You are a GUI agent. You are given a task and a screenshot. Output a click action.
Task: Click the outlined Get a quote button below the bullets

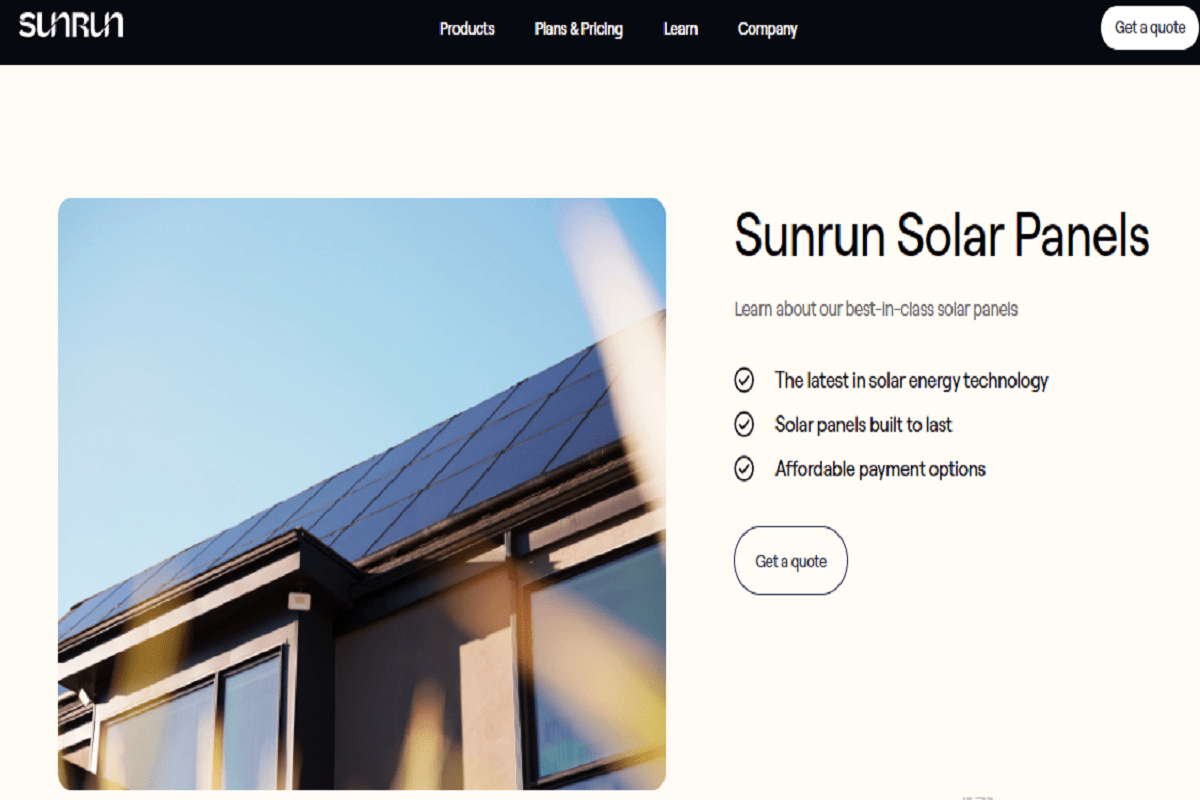click(790, 561)
